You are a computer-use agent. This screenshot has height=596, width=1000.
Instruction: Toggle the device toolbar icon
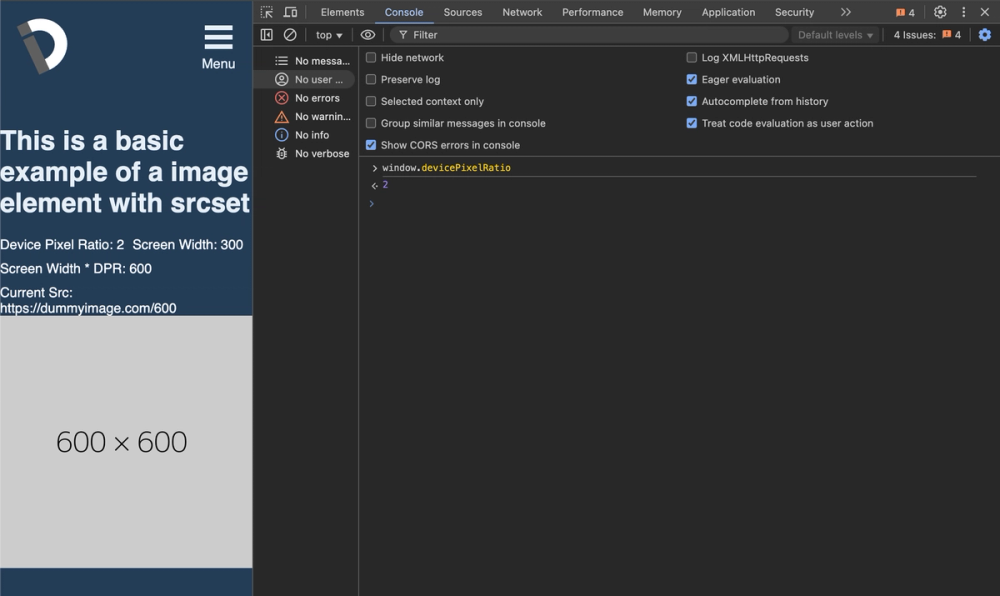pyautogui.click(x=290, y=12)
